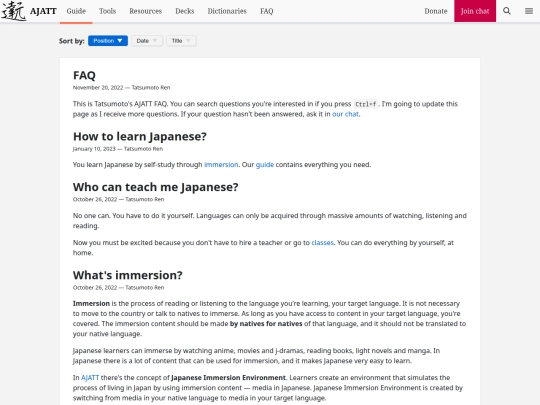The image size is (540, 405).
Task: Open the Dictionaries menu item
Action: click(x=227, y=11)
